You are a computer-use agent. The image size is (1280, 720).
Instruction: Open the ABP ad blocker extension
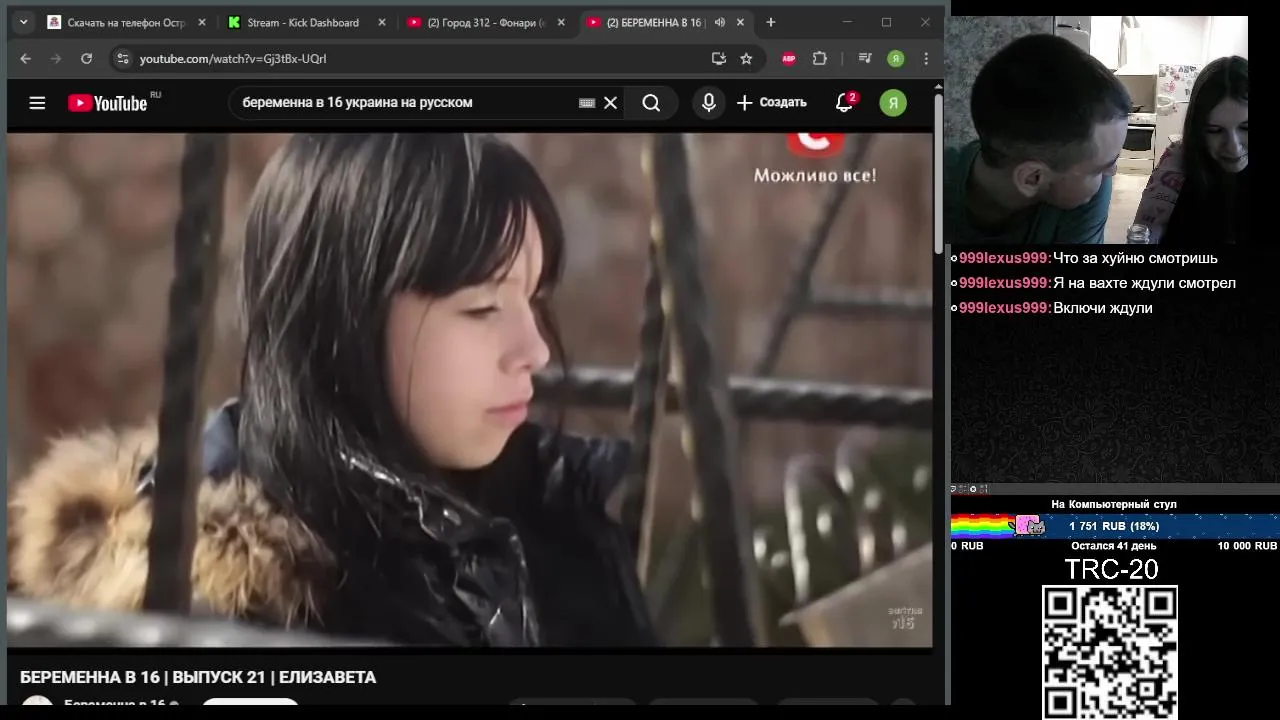point(789,59)
